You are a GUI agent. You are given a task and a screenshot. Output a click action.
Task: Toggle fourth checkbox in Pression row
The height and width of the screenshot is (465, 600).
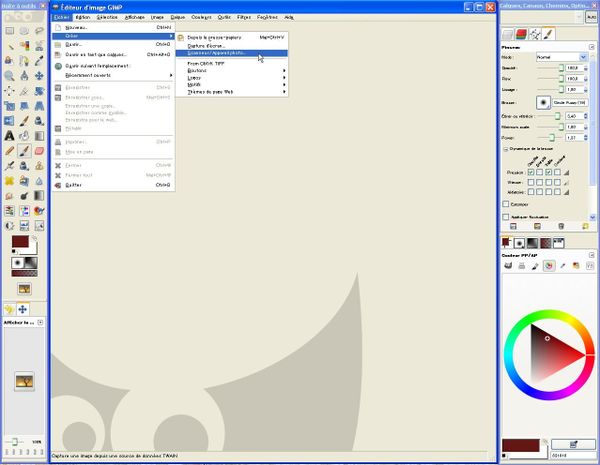pyautogui.click(x=558, y=172)
